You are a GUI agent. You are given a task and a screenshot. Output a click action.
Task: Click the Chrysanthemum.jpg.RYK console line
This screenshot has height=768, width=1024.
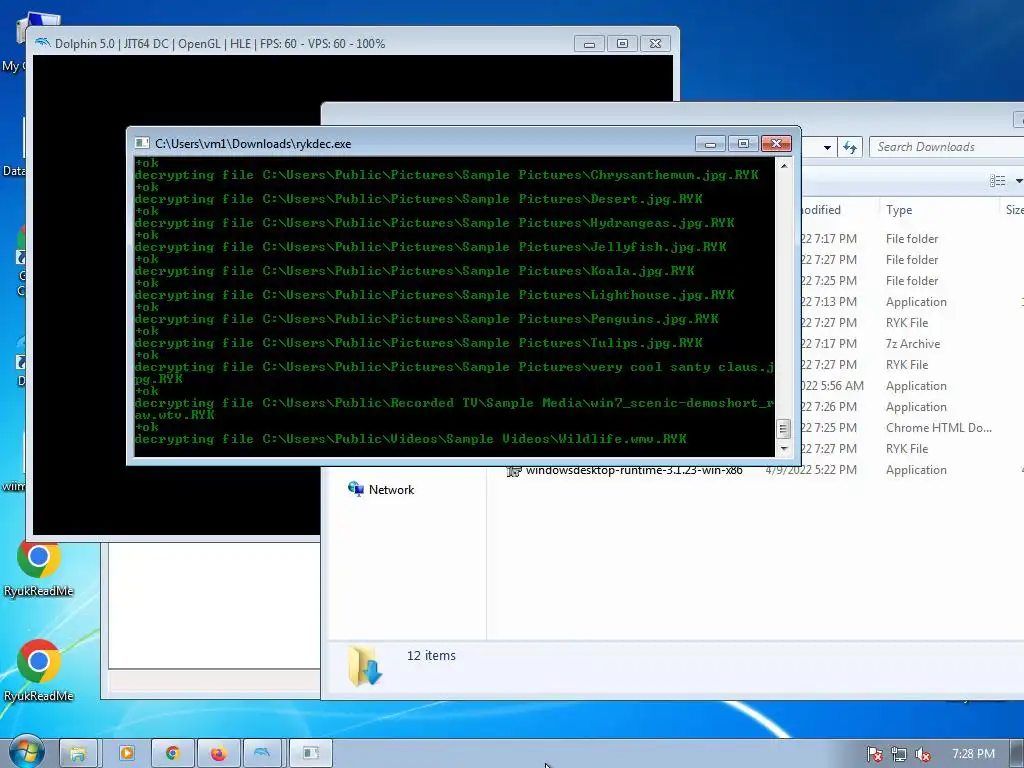tap(447, 175)
